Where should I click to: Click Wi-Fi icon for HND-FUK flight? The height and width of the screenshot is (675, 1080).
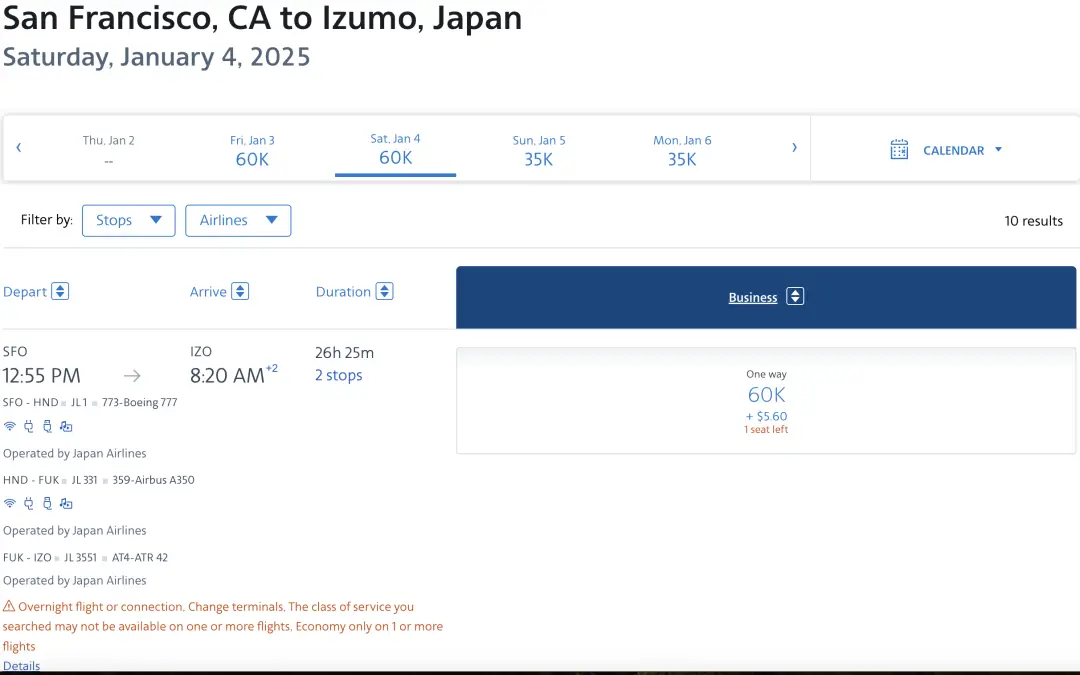[x=10, y=503]
